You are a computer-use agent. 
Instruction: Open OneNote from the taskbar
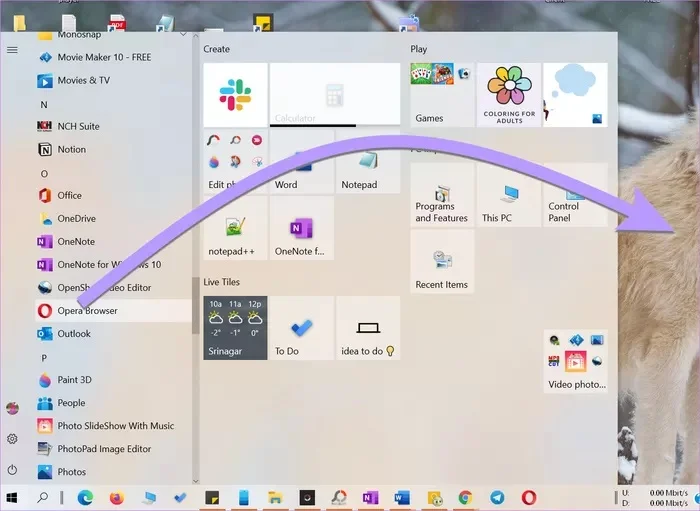[x=370, y=497]
